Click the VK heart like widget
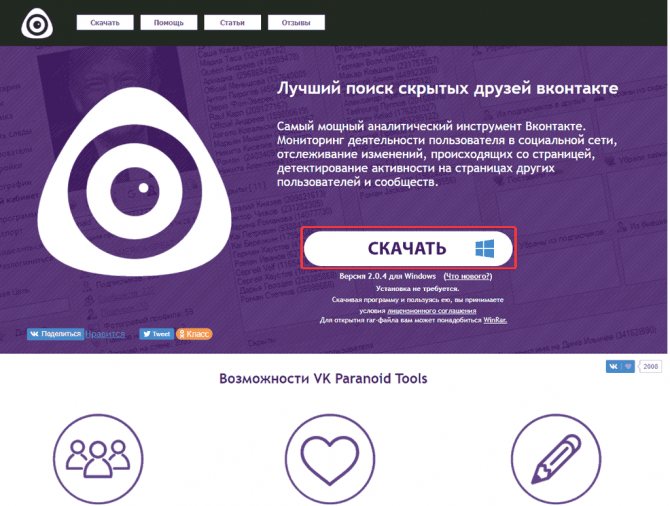670x506 pixels. pyautogui.click(x=620, y=366)
